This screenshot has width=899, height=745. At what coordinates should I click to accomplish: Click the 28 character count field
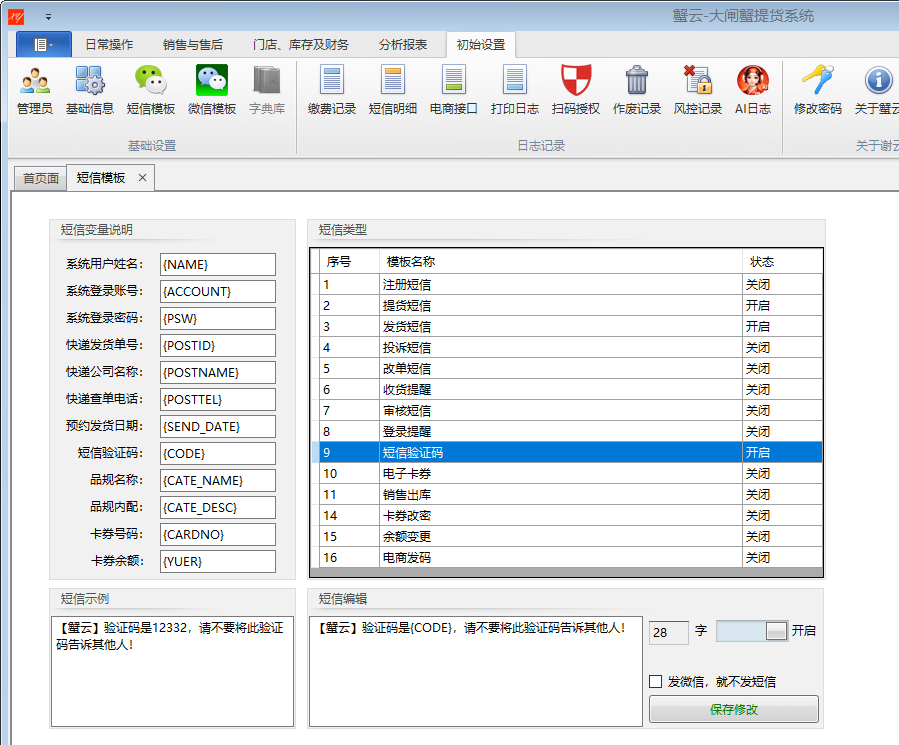(669, 633)
